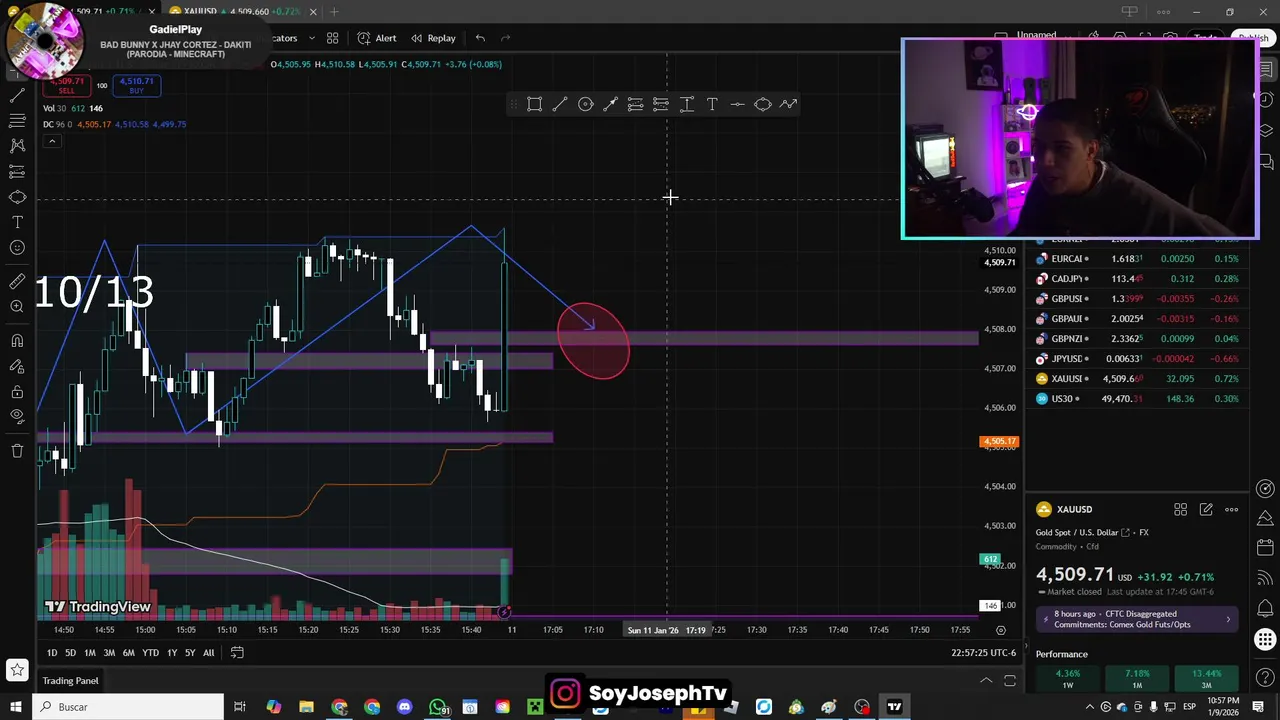This screenshot has width=1280, height=720.
Task: Open chart settings gear on time axis
Action: (1000, 630)
